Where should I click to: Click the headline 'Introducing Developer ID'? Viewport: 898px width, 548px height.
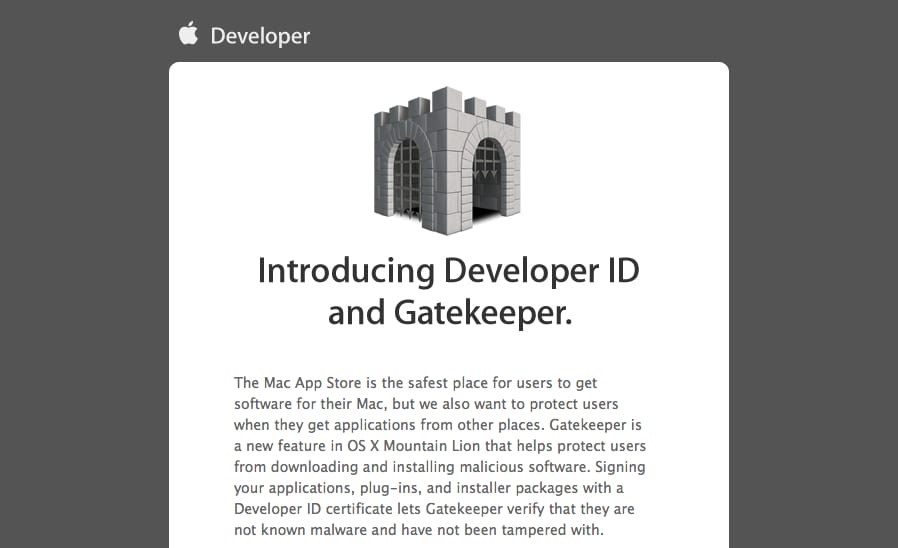[448, 270]
